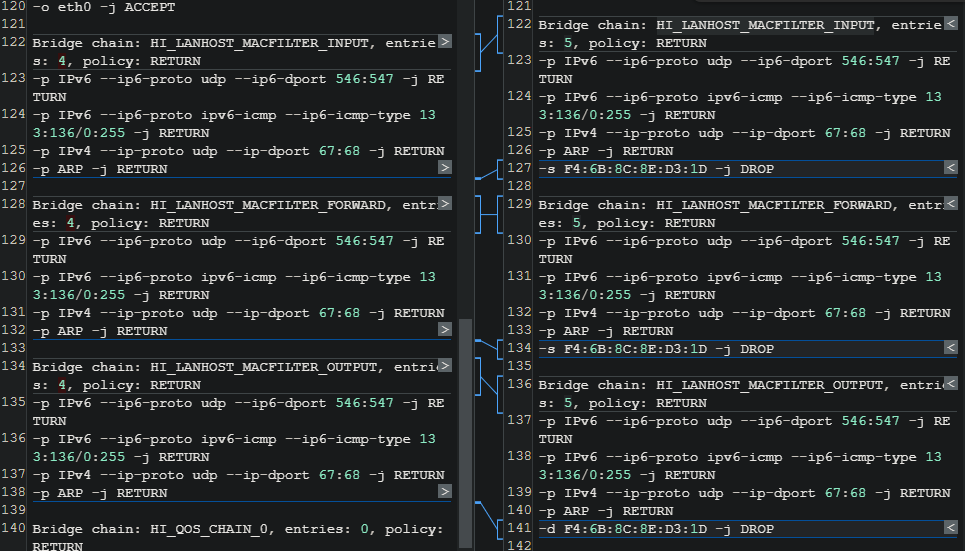The width and height of the screenshot is (965, 551).
Task: Click the right-arrow on left pane line 122
Action: point(445,42)
